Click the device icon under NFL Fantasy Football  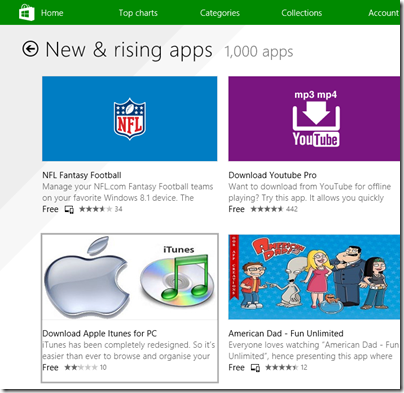pos(69,210)
